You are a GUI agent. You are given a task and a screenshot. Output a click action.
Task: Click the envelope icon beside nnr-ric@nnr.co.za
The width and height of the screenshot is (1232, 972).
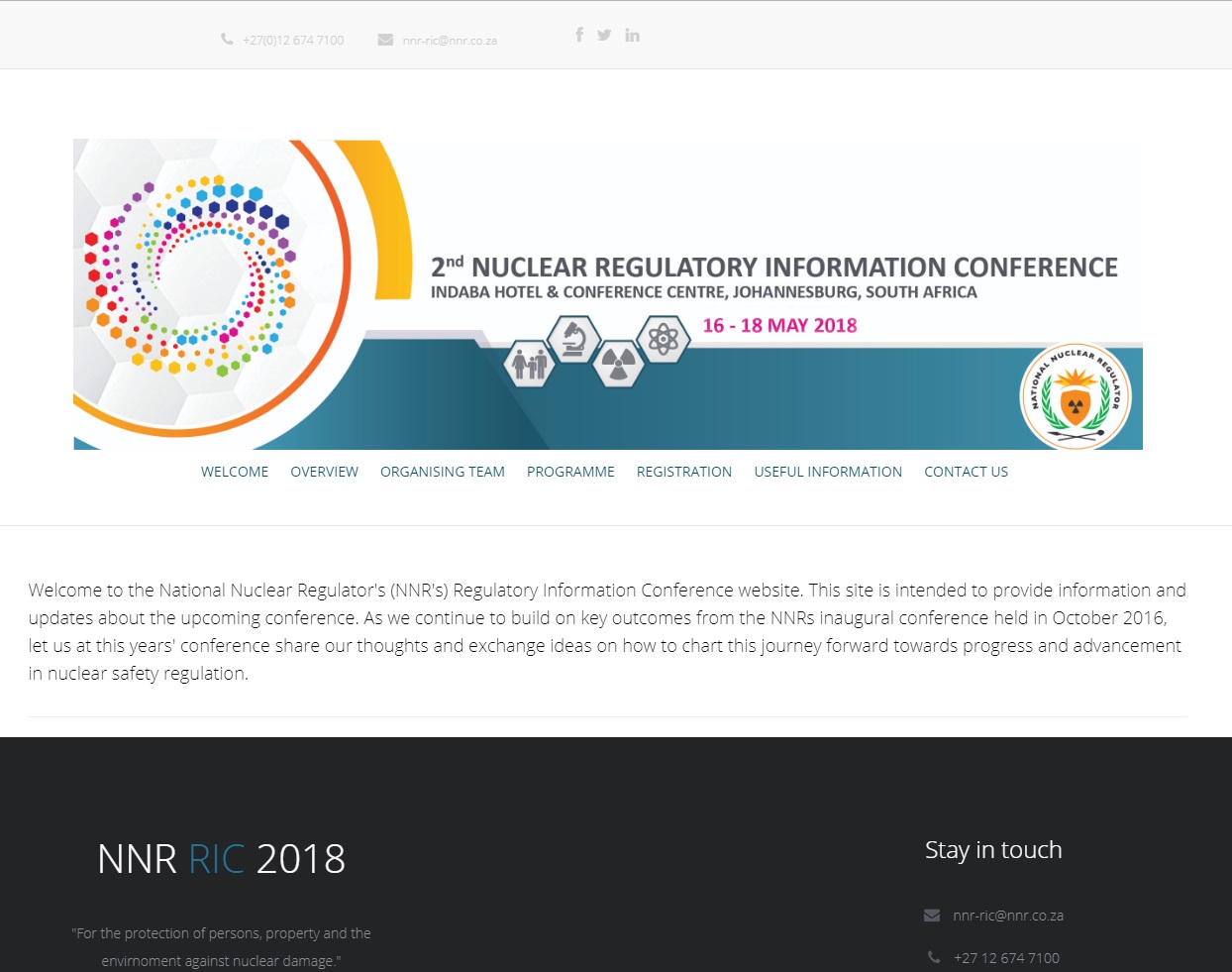[385, 39]
